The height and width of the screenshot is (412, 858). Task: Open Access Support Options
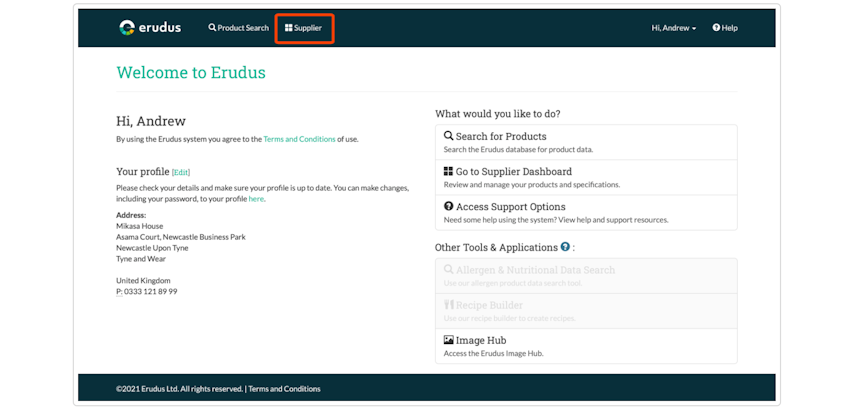[586, 212]
